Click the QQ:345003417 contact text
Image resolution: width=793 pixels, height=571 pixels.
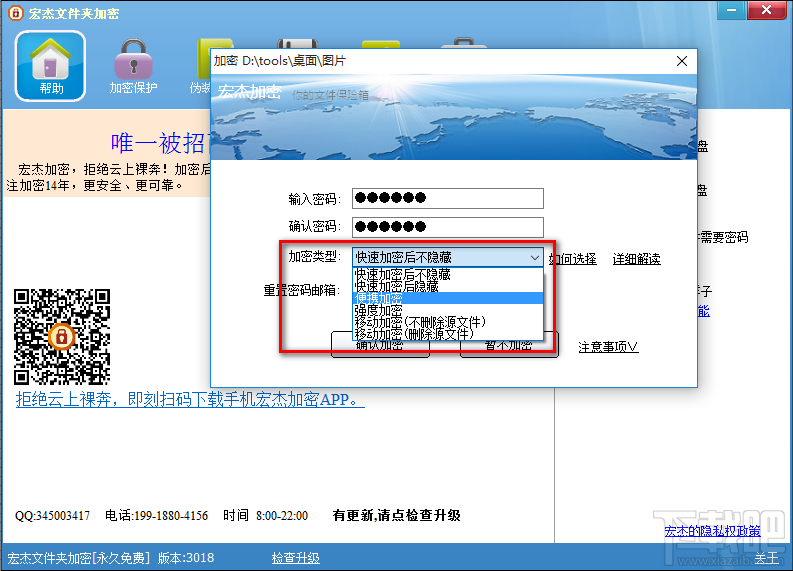(x=53, y=516)
